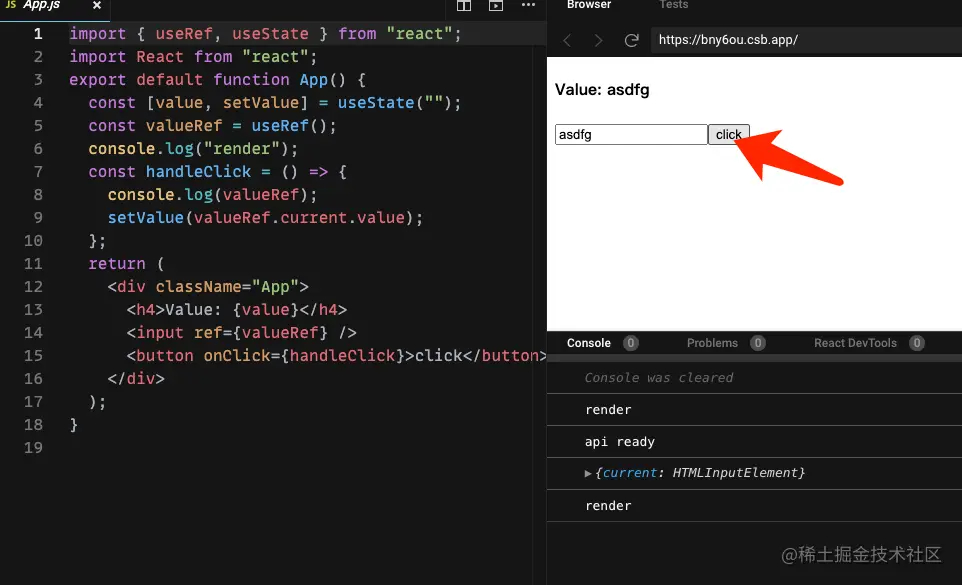Screen dimensions: 962x585
Task: Click the 'click' button in preview
Action: tap(728, 134)
